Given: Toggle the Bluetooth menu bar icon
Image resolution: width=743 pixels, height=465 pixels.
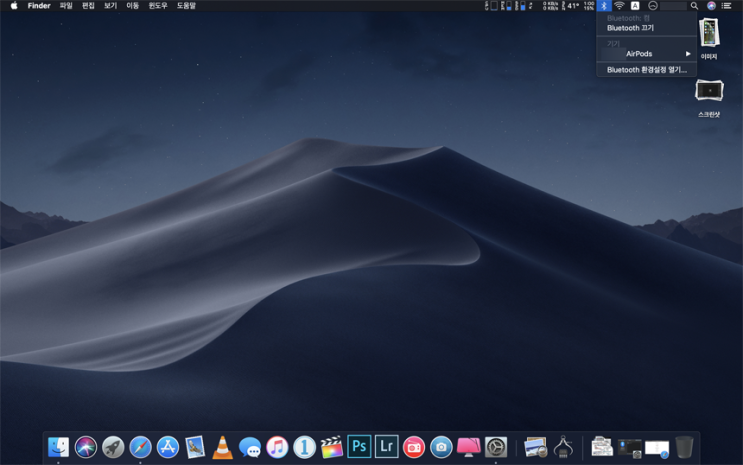Looking at the screenshot, I should click(x=604, y=6).
